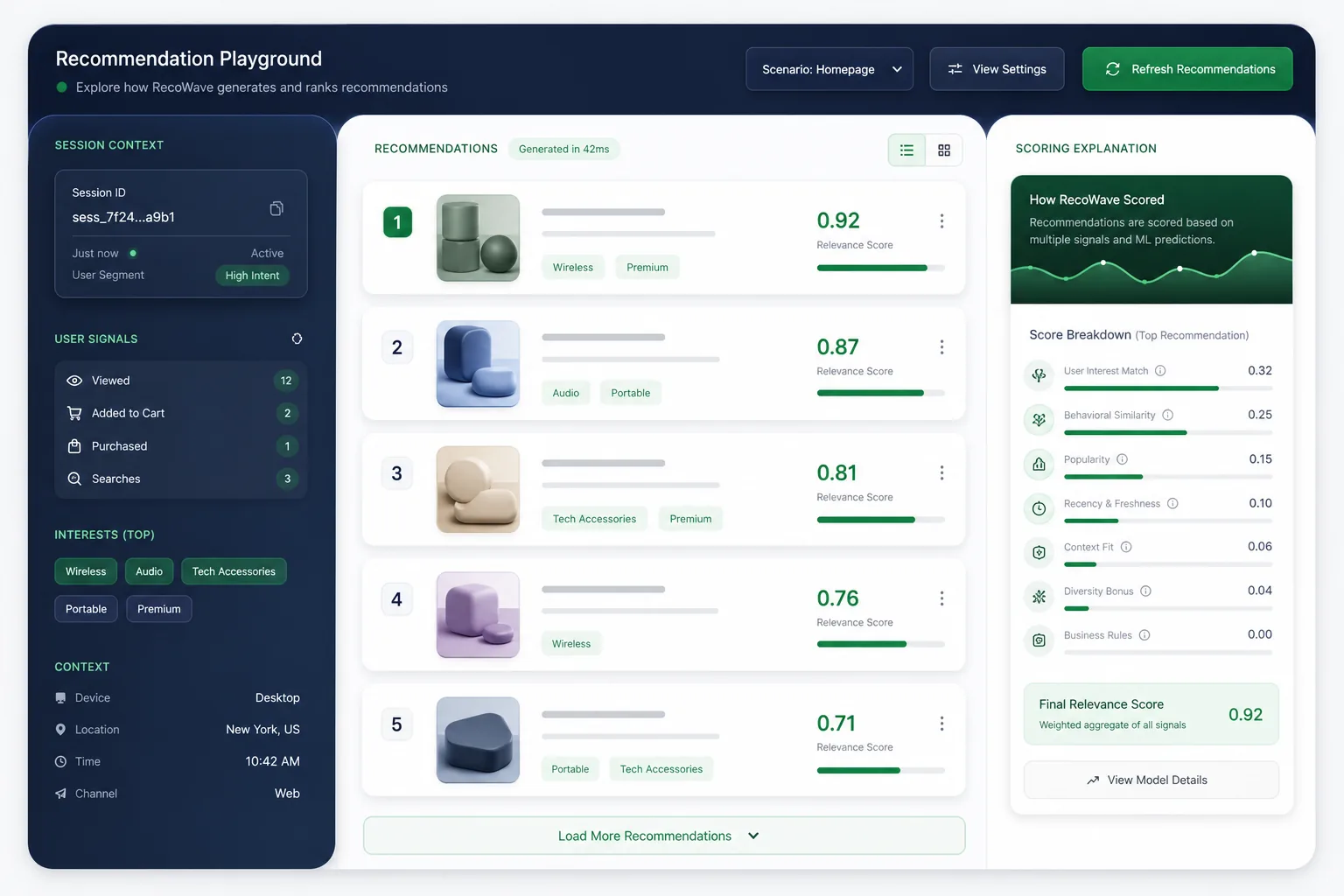Show info for User Interest Match
This screenshot has width=1344, height=896.
(1160, 371)
